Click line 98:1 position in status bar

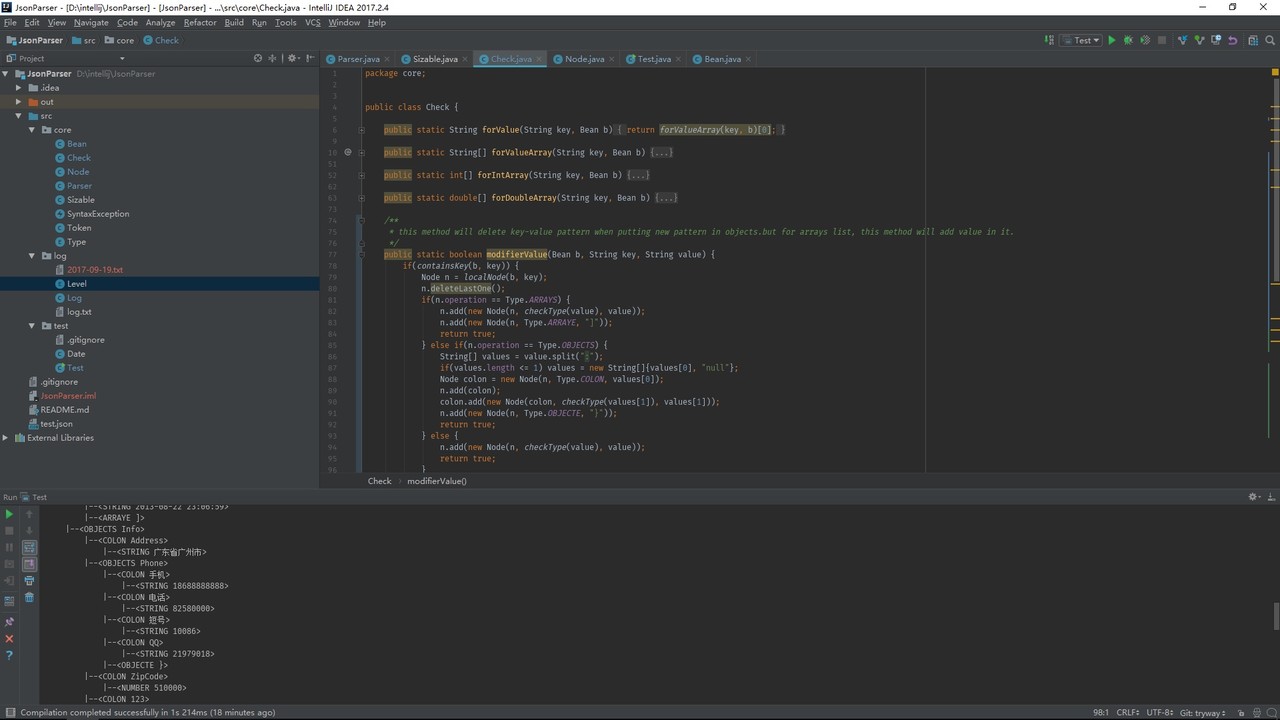pyautogui.click(x=1100, y=713)
